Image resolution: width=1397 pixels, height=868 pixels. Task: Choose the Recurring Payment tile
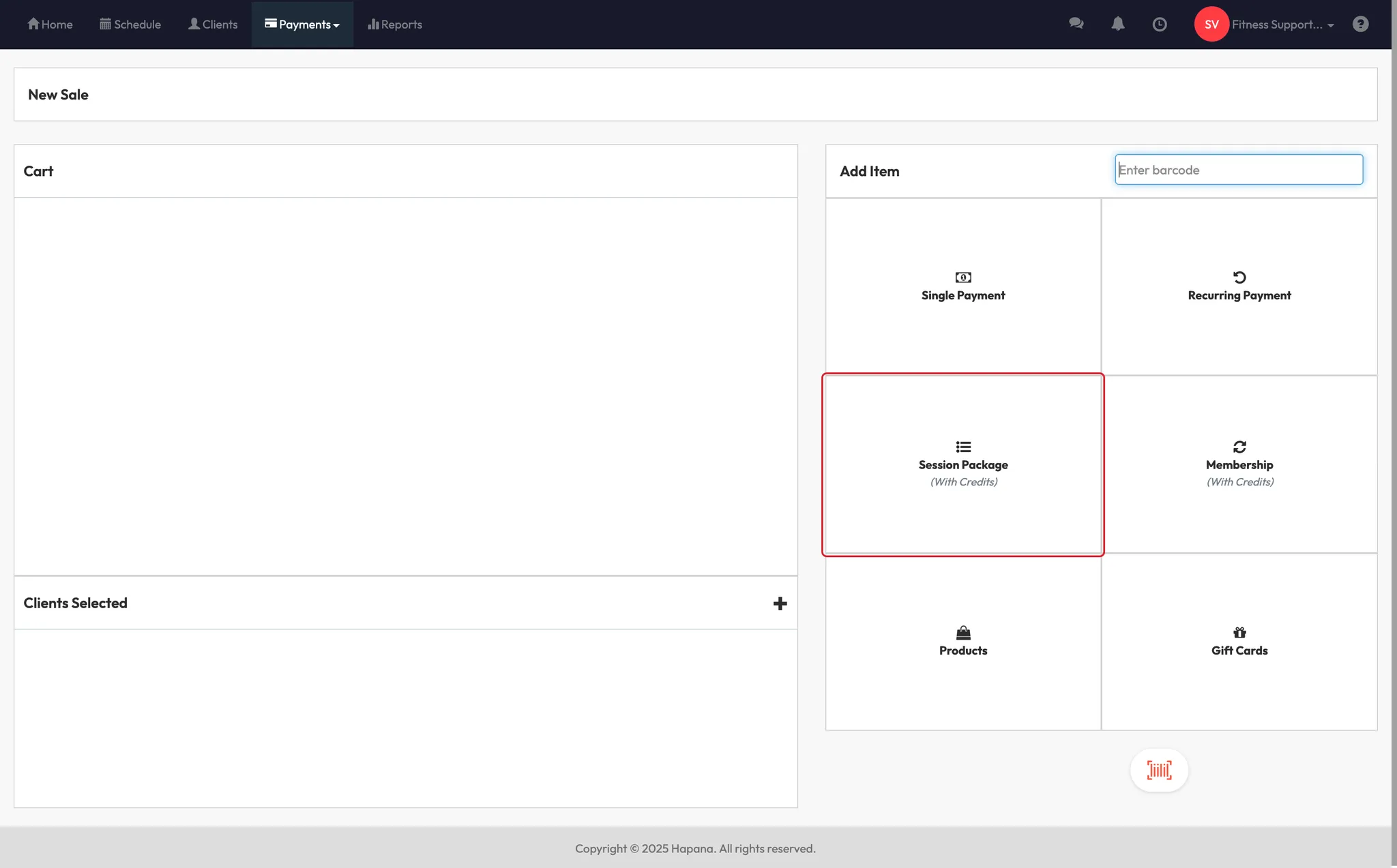1239,286
